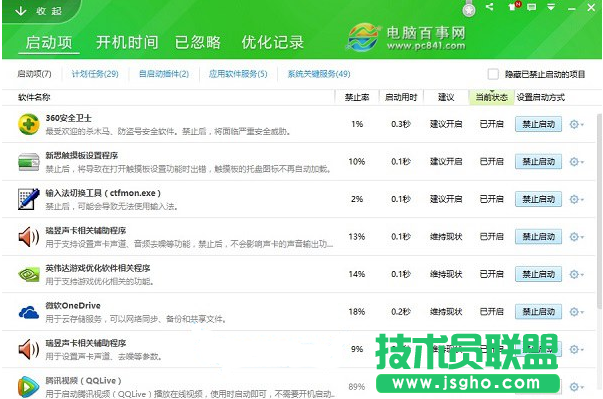This screenshot has width=603, height=399.
Task: Open the skin shirt icon with badge
Action: 514,6
